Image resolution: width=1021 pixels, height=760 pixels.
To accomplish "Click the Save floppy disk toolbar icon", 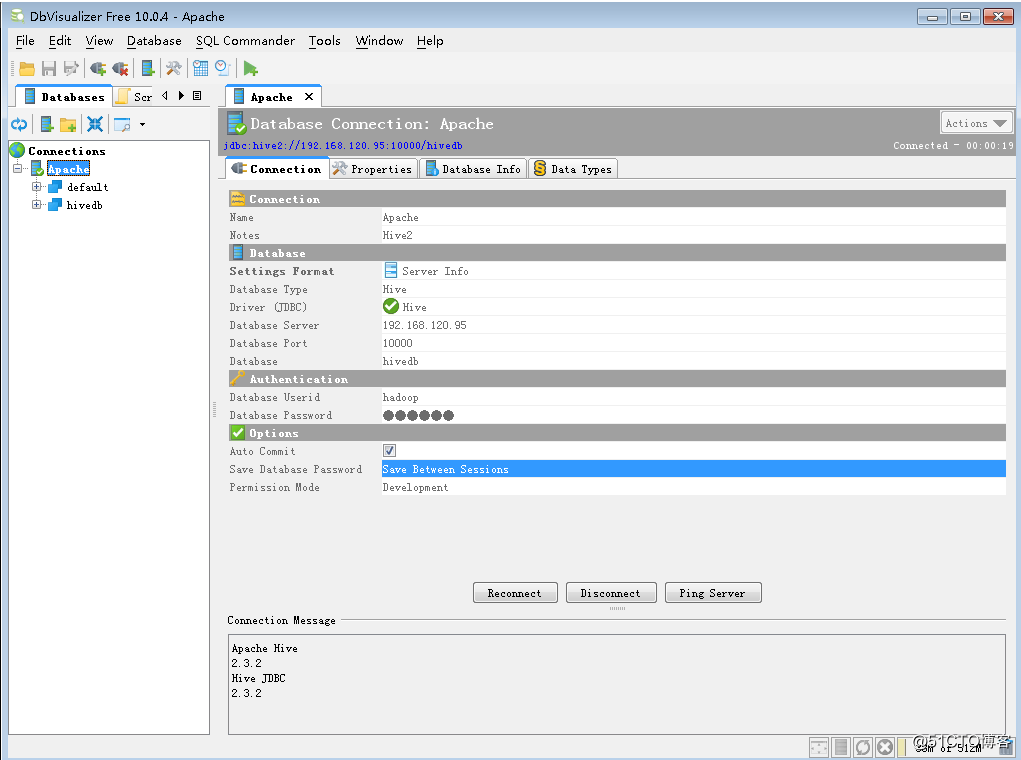I will click(49, 68).
